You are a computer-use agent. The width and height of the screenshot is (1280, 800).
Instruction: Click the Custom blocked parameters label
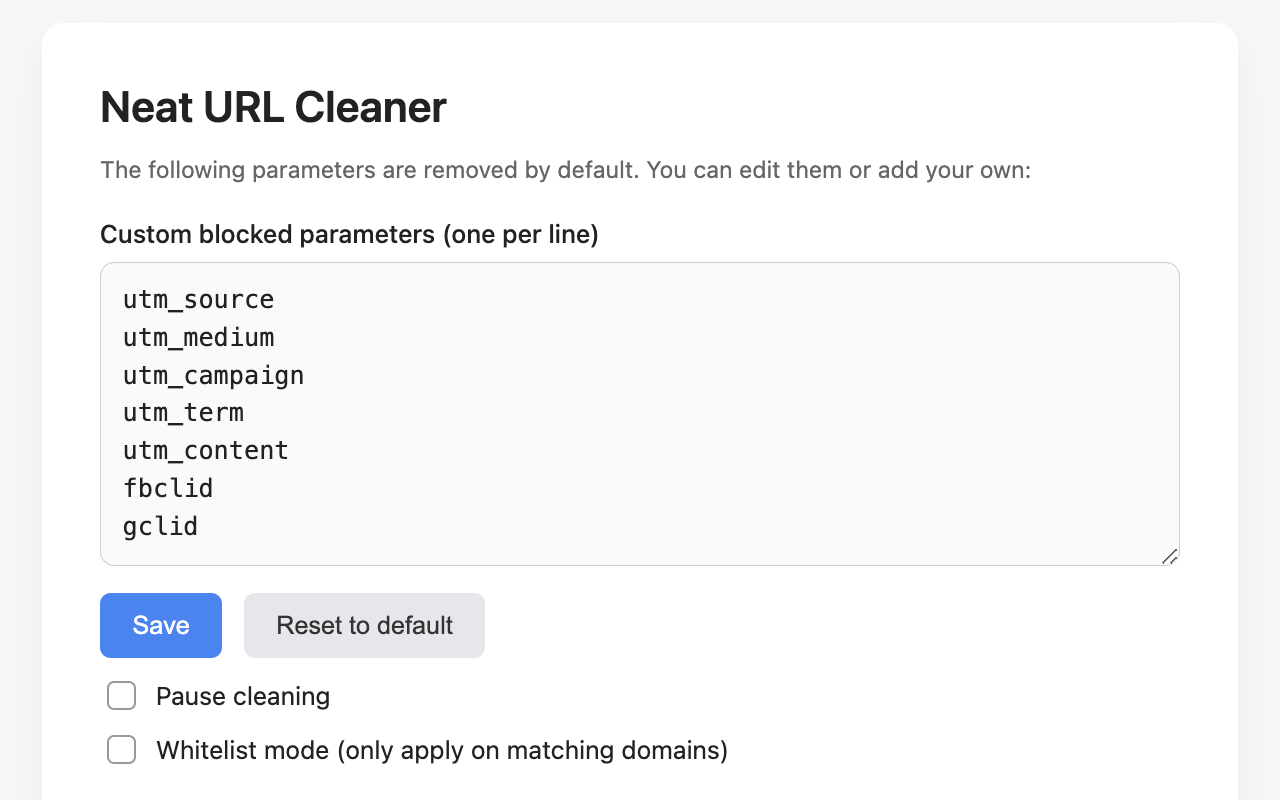[x=349, y=235]
